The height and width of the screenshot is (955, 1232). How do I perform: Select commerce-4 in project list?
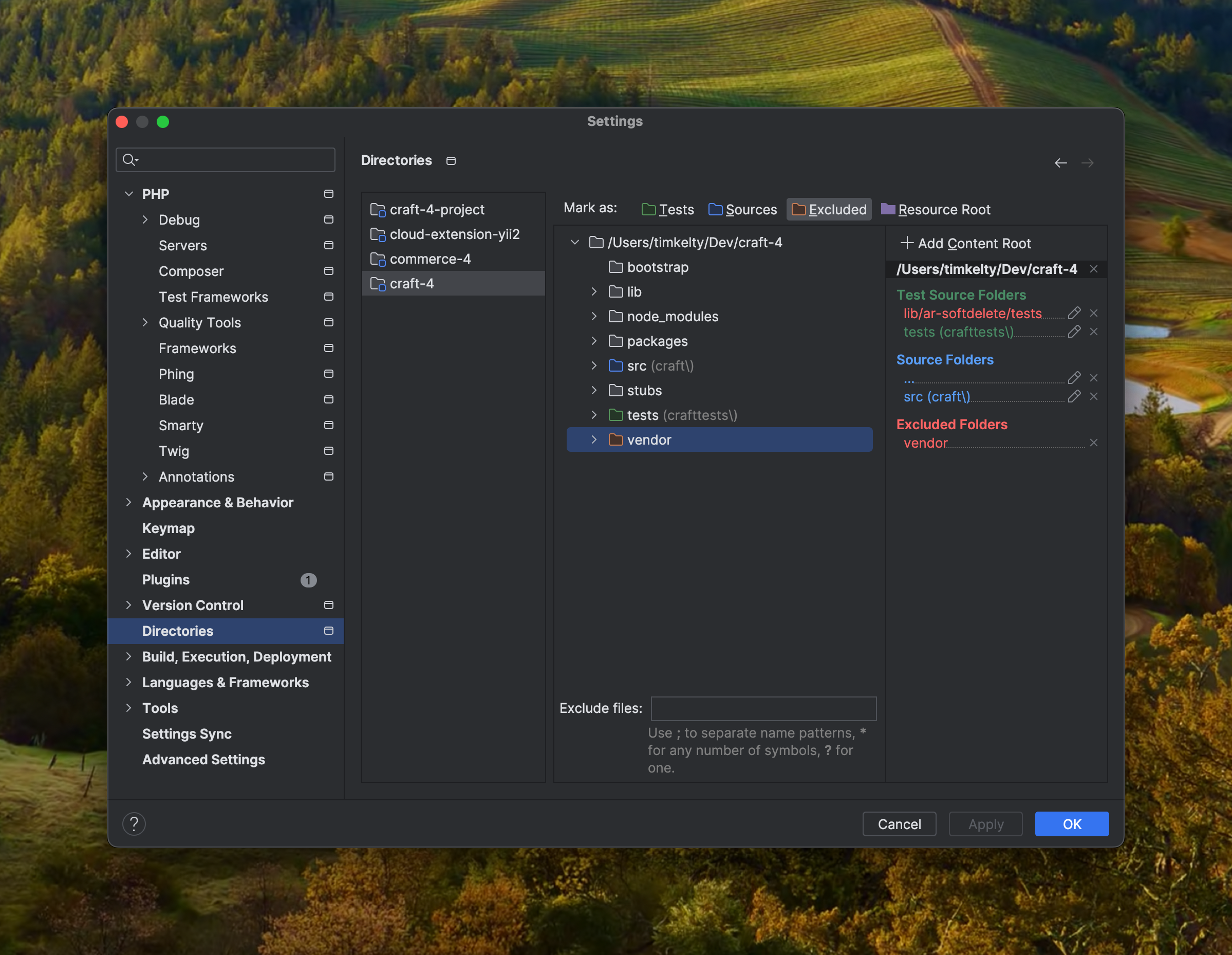click(430, 259)
